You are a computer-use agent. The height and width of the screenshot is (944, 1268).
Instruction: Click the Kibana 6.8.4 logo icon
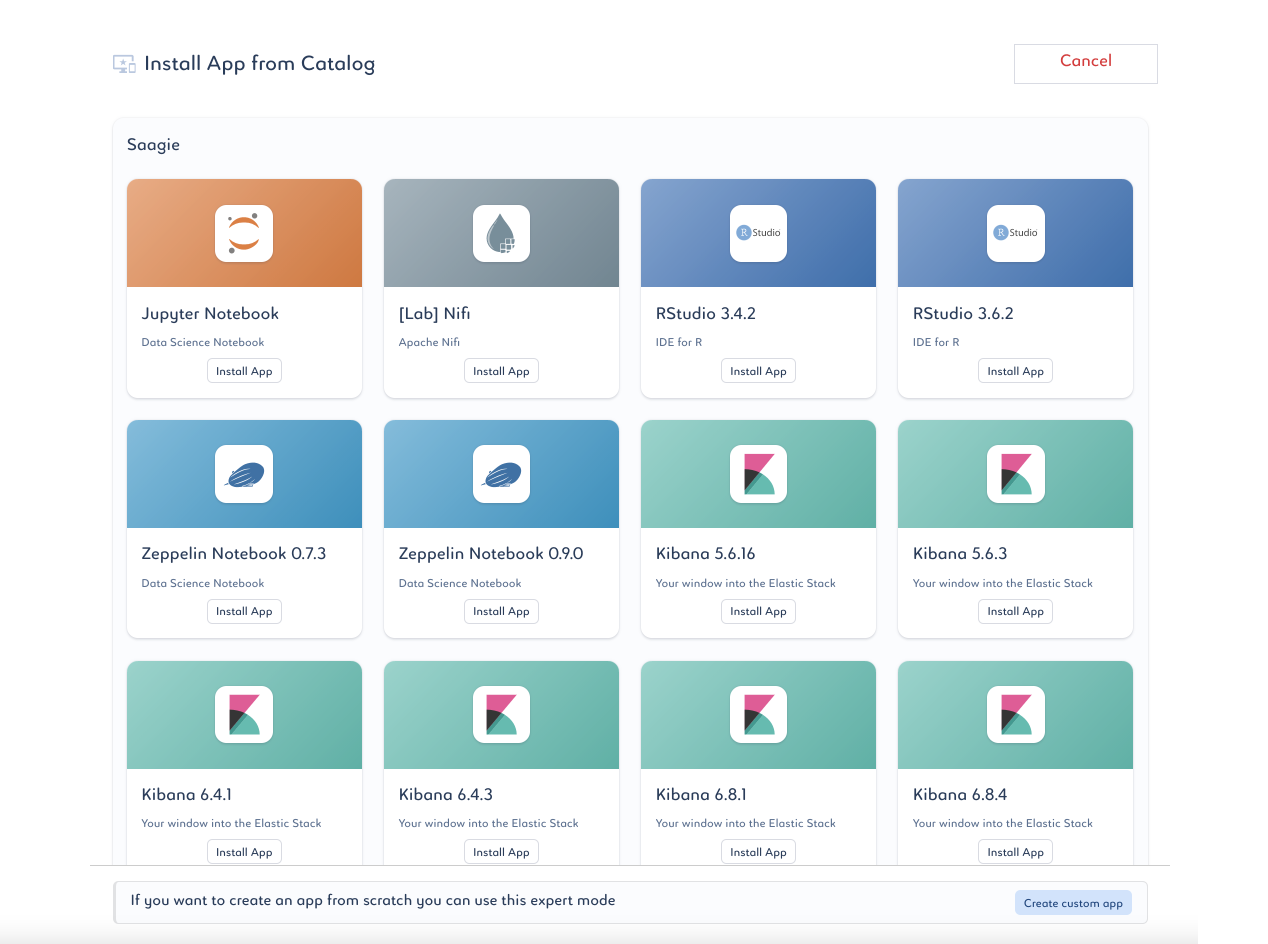[x=1015, y=714]
